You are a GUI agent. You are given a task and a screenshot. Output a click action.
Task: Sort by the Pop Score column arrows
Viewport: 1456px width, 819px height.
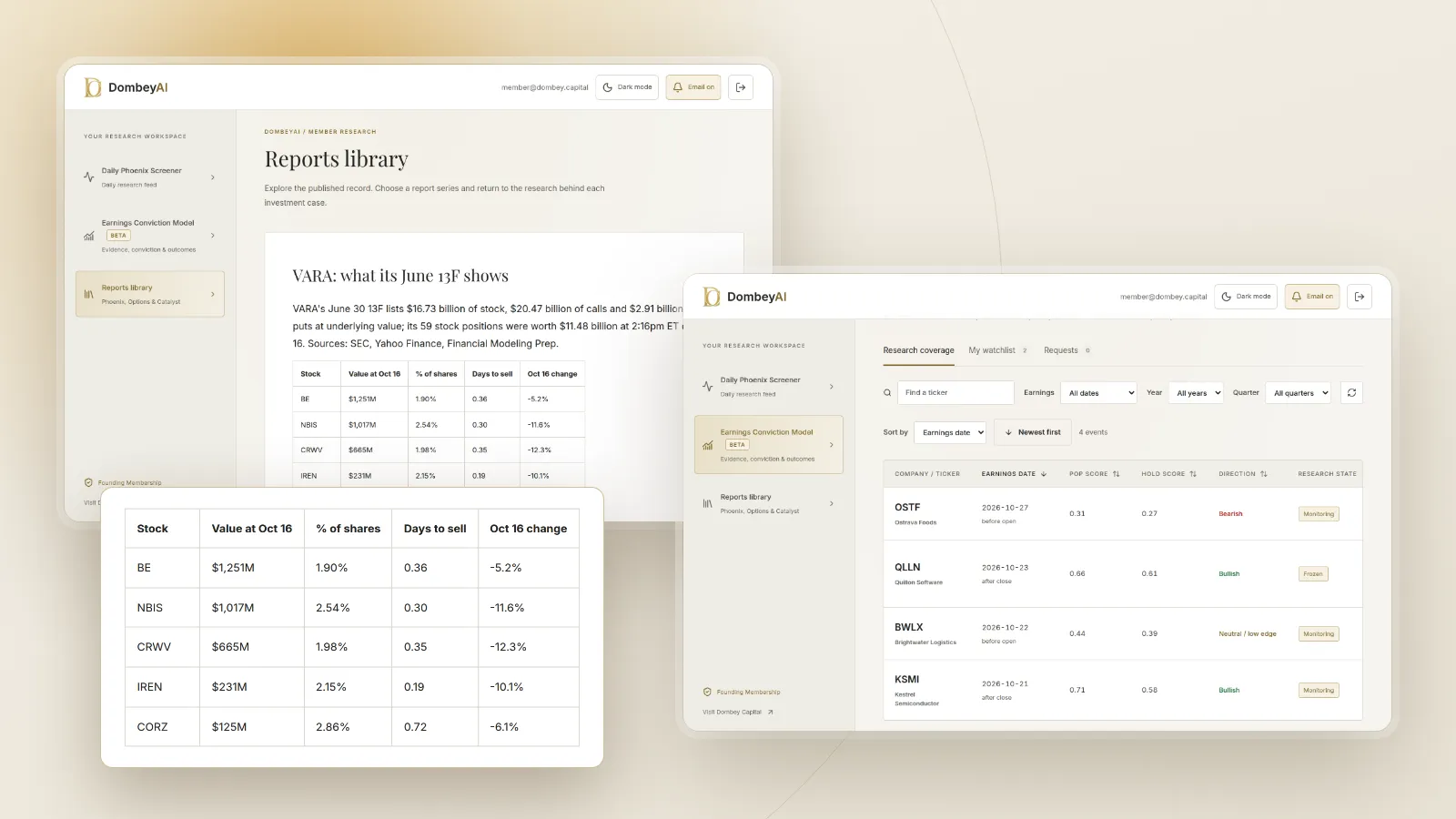[x=1117, y=474]
